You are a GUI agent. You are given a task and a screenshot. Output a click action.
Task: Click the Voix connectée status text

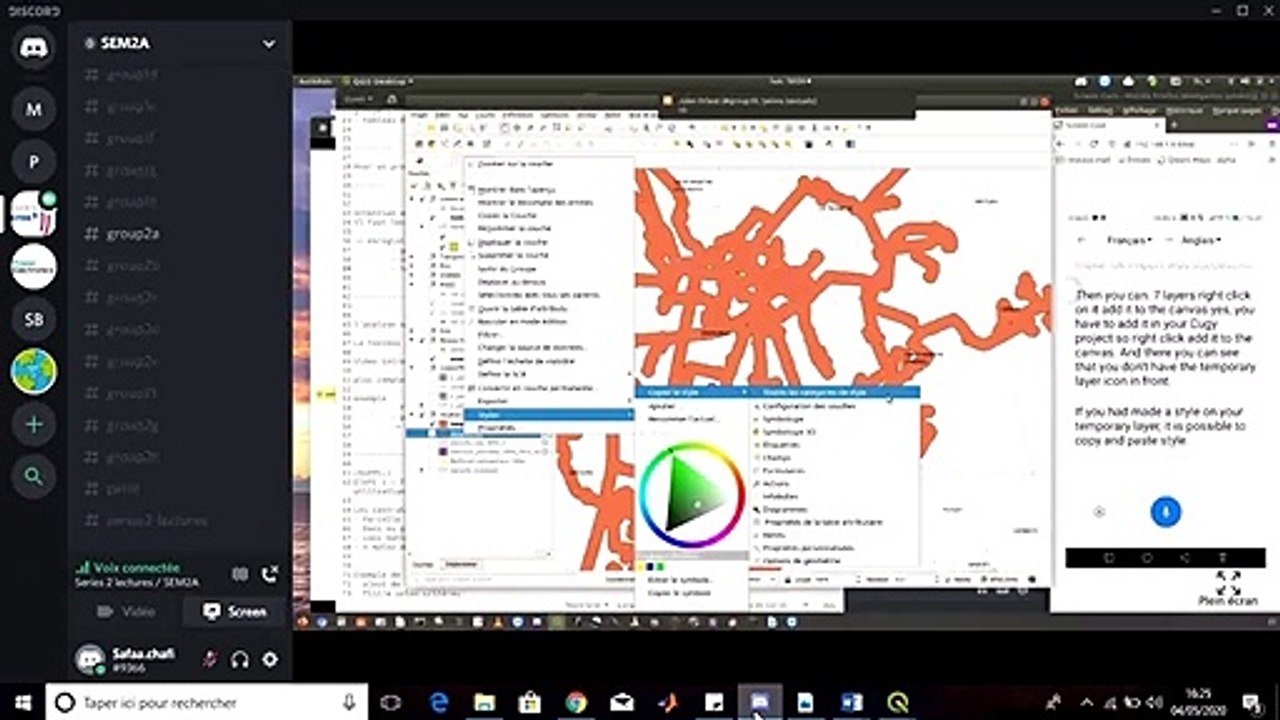pyautogui.click(x=137, y=566)
